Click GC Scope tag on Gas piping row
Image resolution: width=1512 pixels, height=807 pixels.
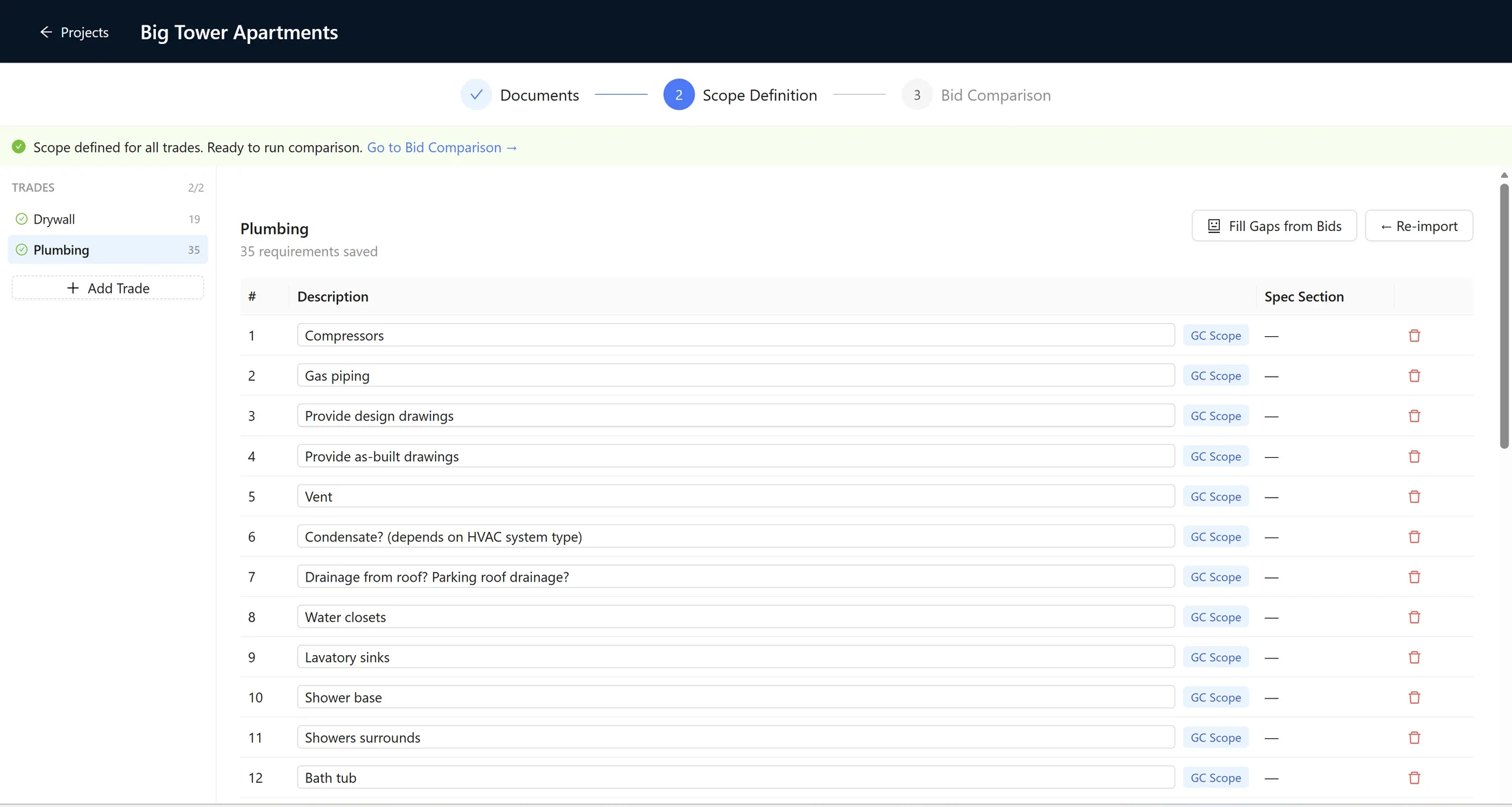1216,375
